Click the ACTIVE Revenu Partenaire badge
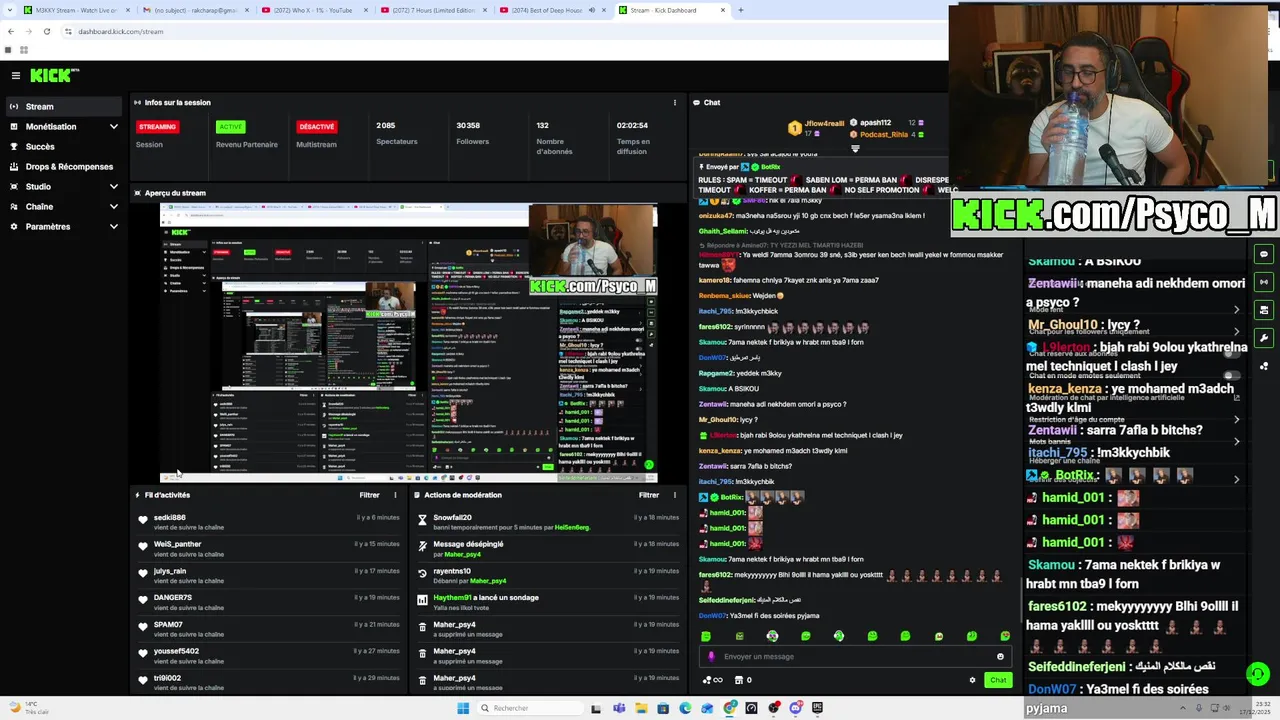The width and height of the screenshot is (1280, 720). click(x=231, y=127)
